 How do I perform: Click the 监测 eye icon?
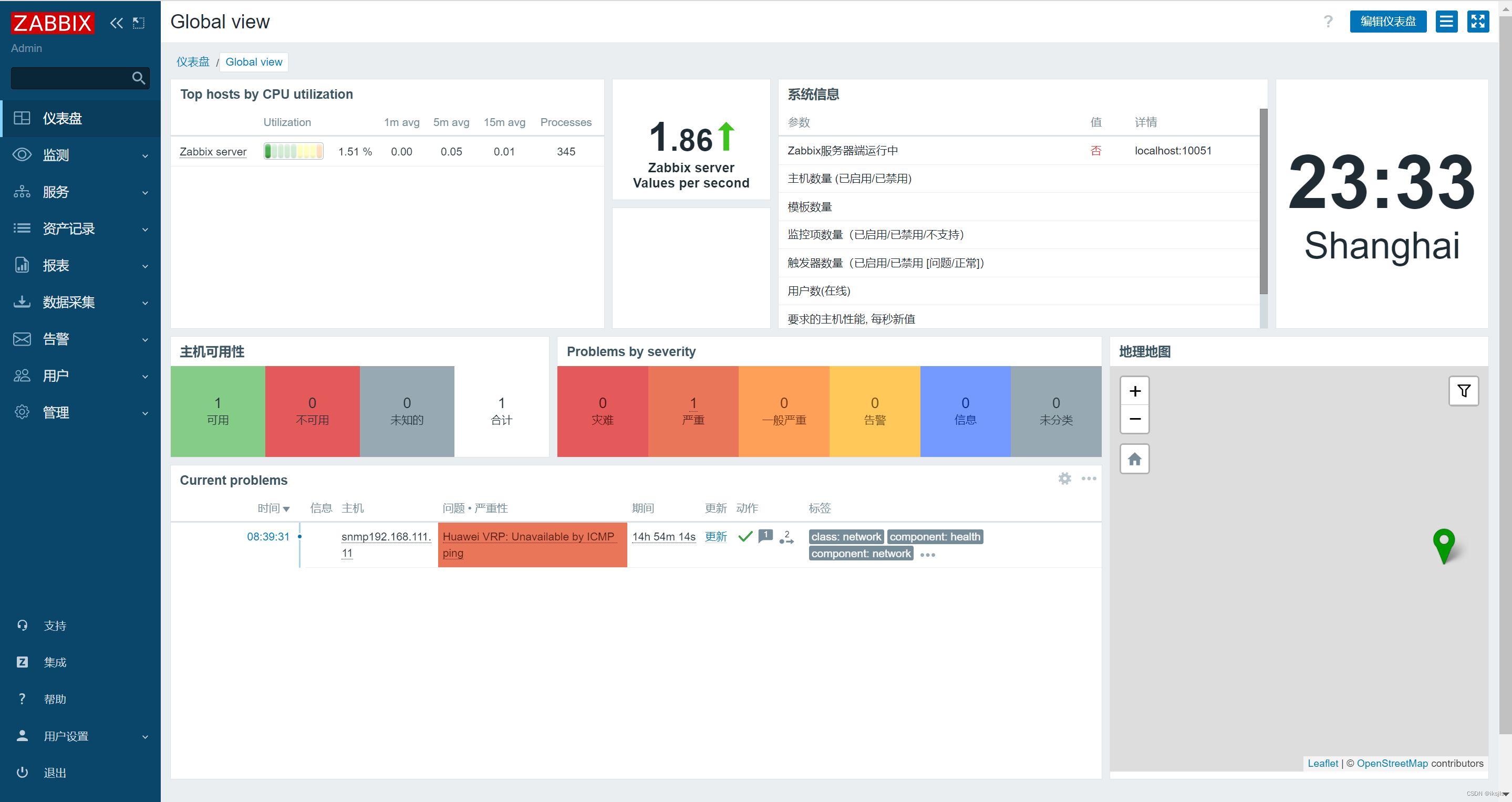[x=22, y=155]
